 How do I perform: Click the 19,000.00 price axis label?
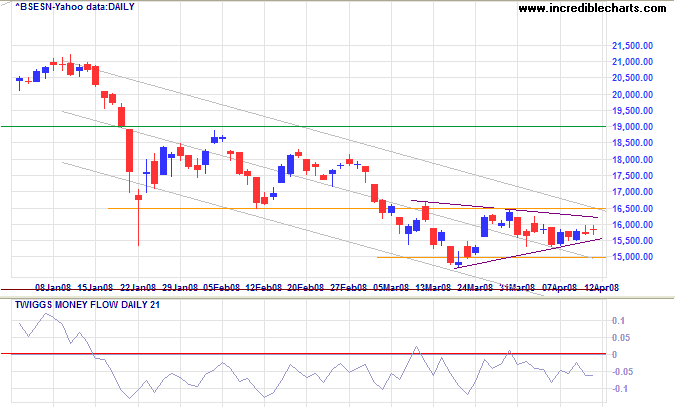[632, 127]
